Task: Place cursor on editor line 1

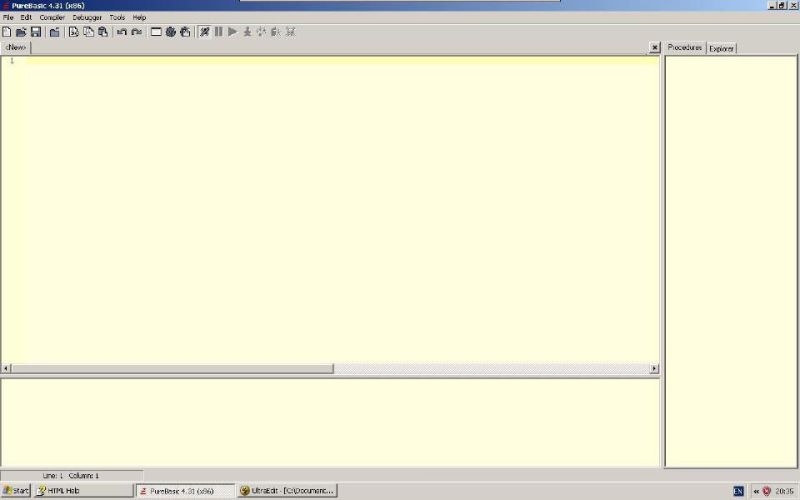Action: pyautogui.click(x=342, y=61)
